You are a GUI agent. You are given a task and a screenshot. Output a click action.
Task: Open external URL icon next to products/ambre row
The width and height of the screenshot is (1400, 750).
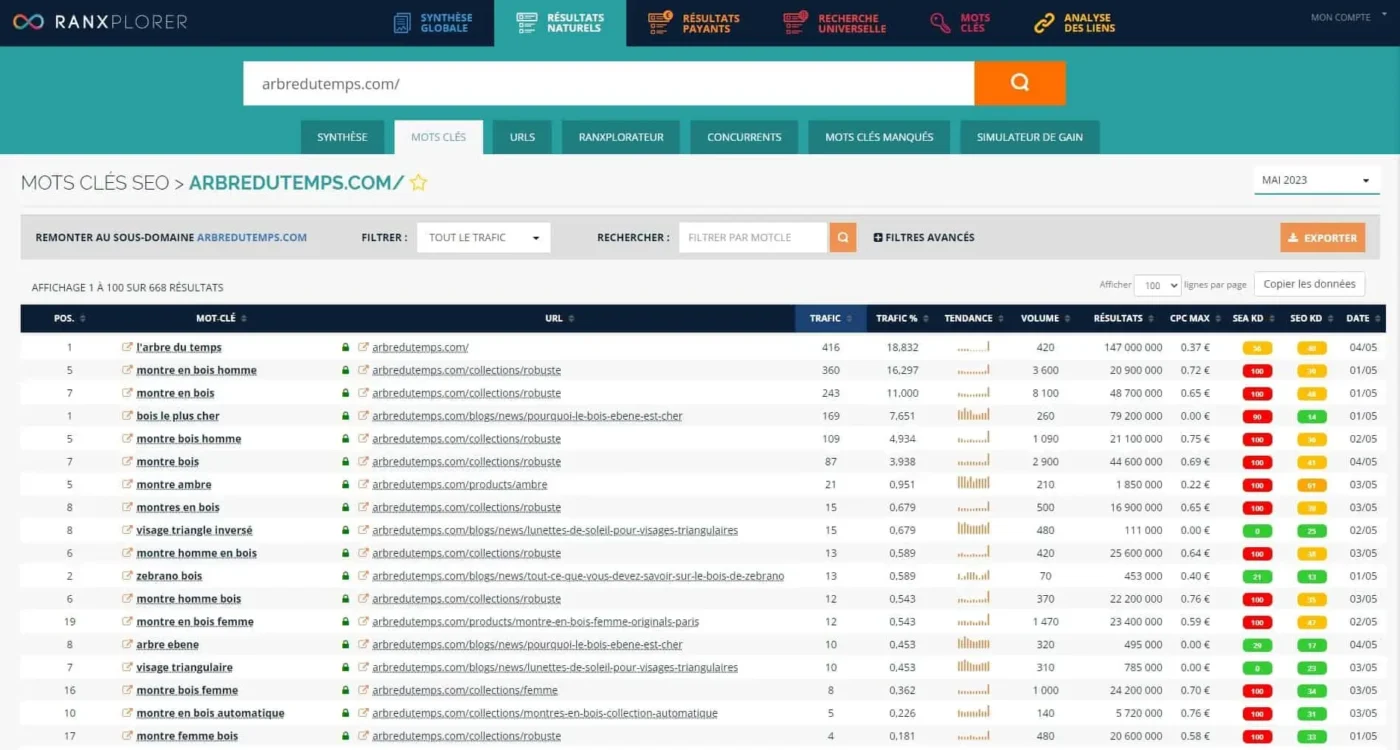point(363,484)
